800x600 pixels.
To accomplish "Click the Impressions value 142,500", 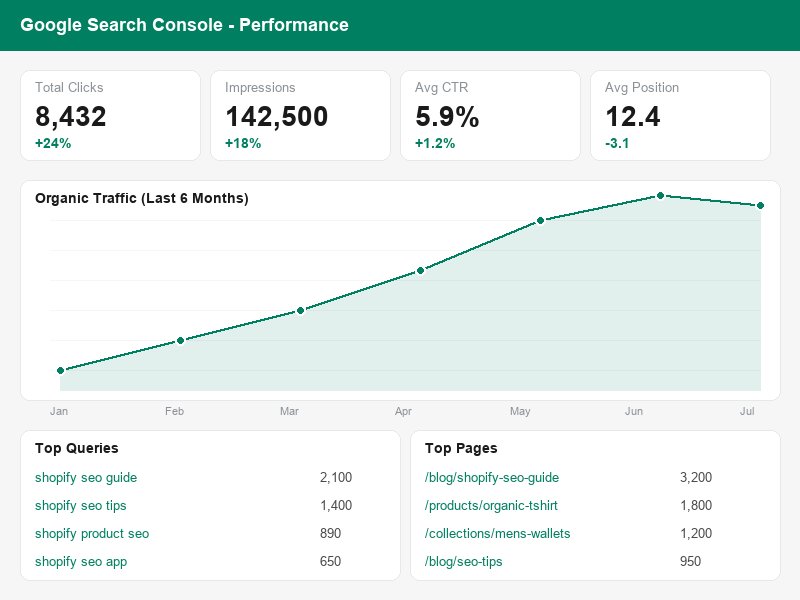I will tap(277, 117).
